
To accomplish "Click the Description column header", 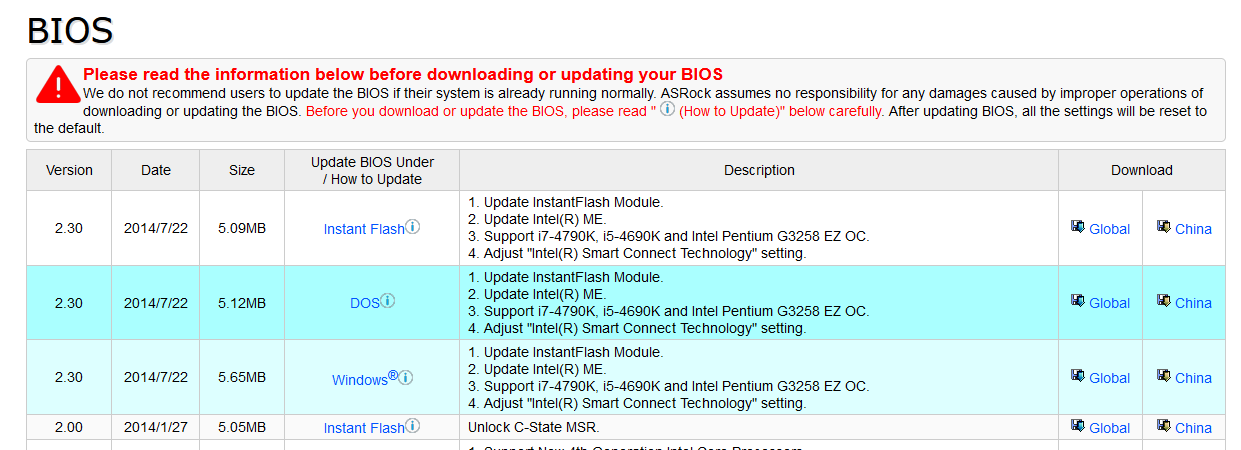I will click(759, 170).
